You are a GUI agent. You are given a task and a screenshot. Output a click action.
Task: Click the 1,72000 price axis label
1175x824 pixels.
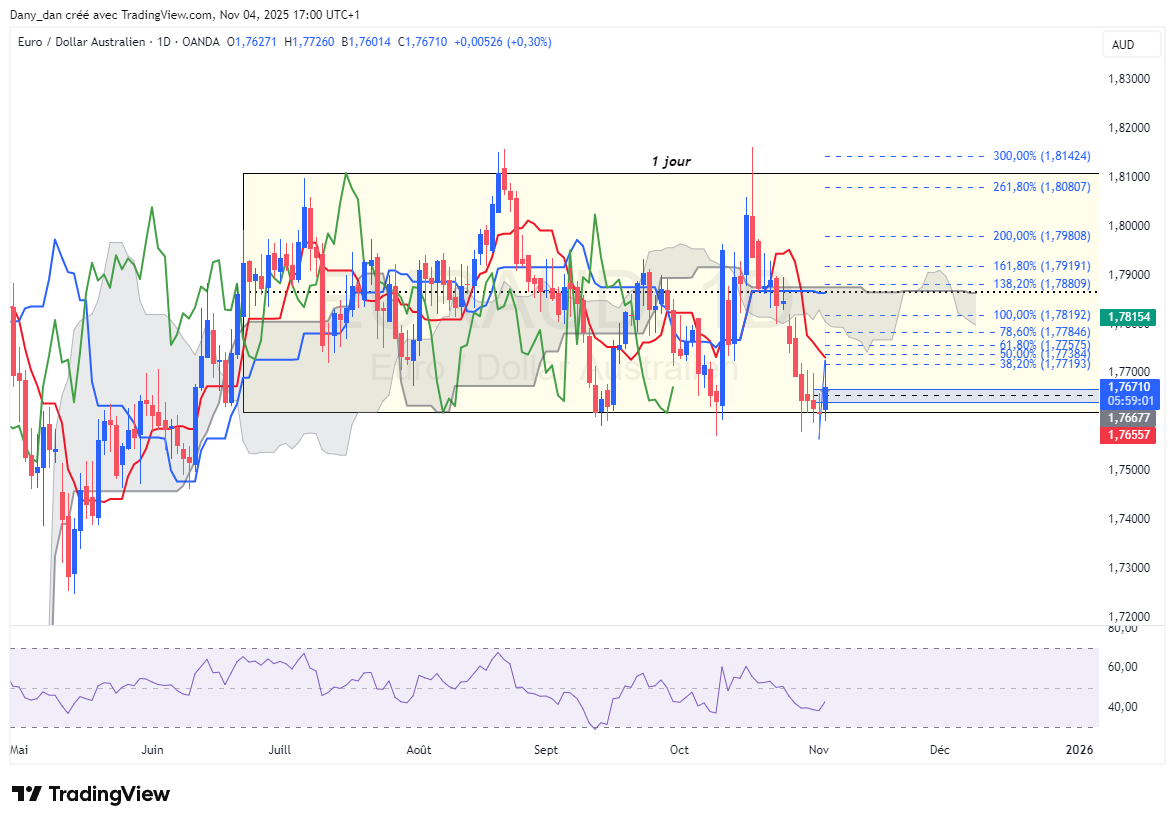pos(1129,617)
